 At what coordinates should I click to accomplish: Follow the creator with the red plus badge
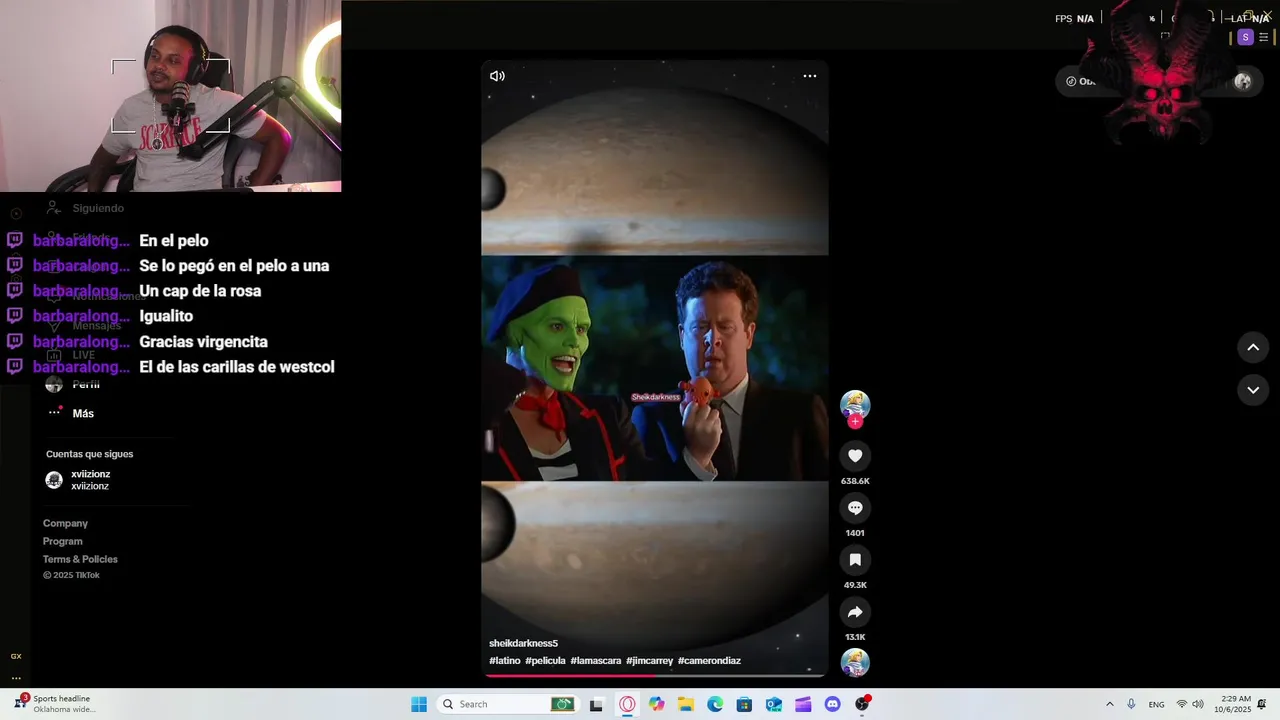click(855, 422)
